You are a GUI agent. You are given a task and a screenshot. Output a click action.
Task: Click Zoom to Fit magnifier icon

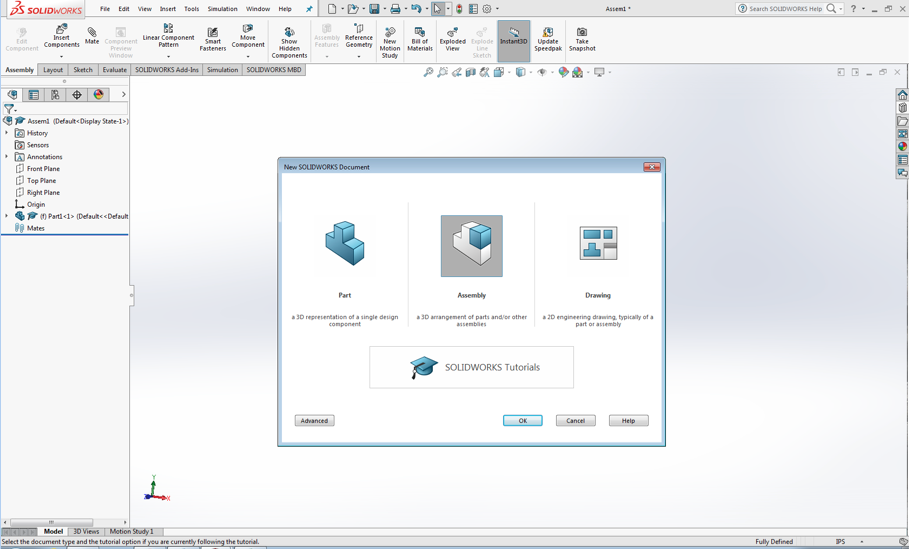pos(428,72)
